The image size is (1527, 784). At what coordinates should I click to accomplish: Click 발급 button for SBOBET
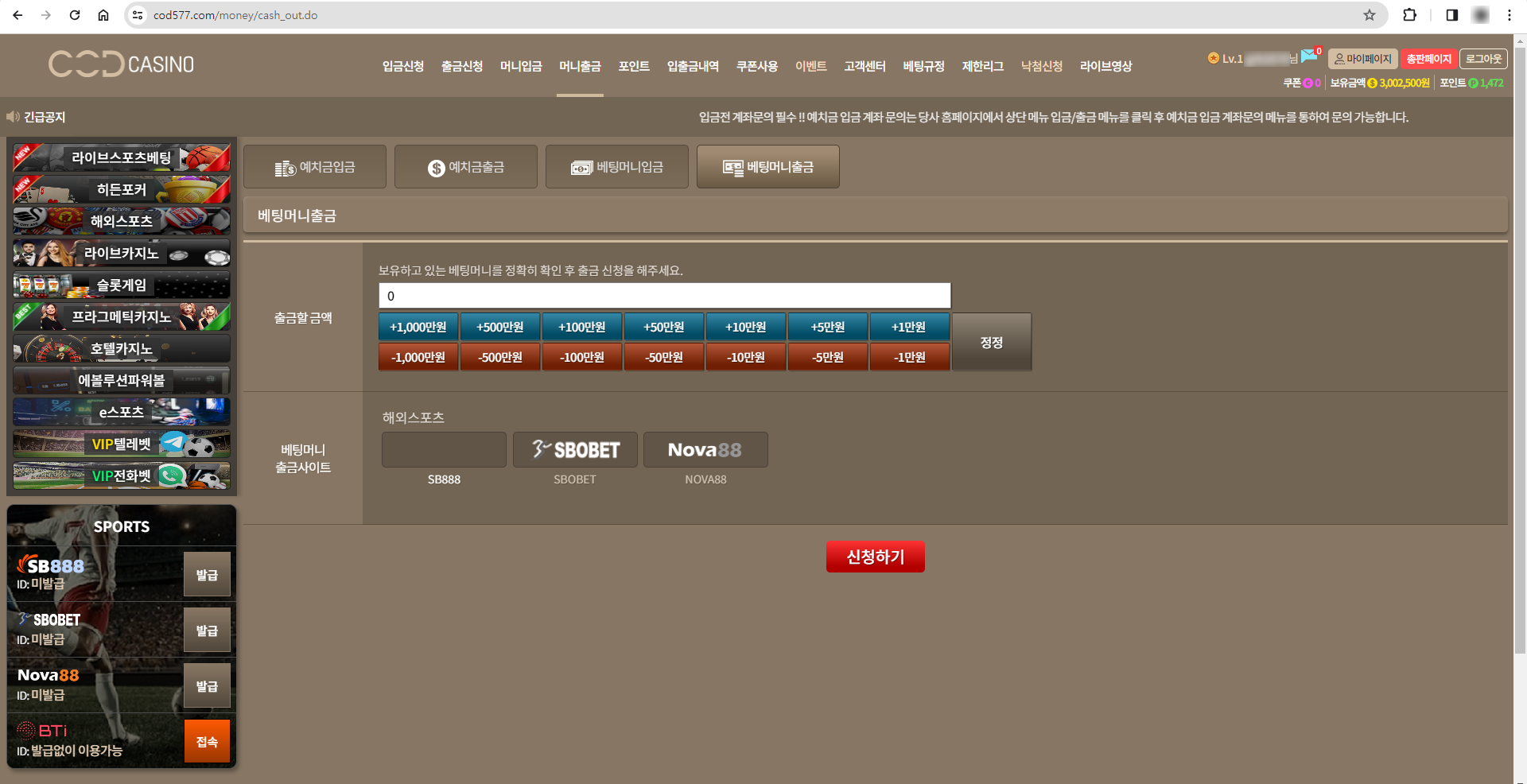[208, 630]
